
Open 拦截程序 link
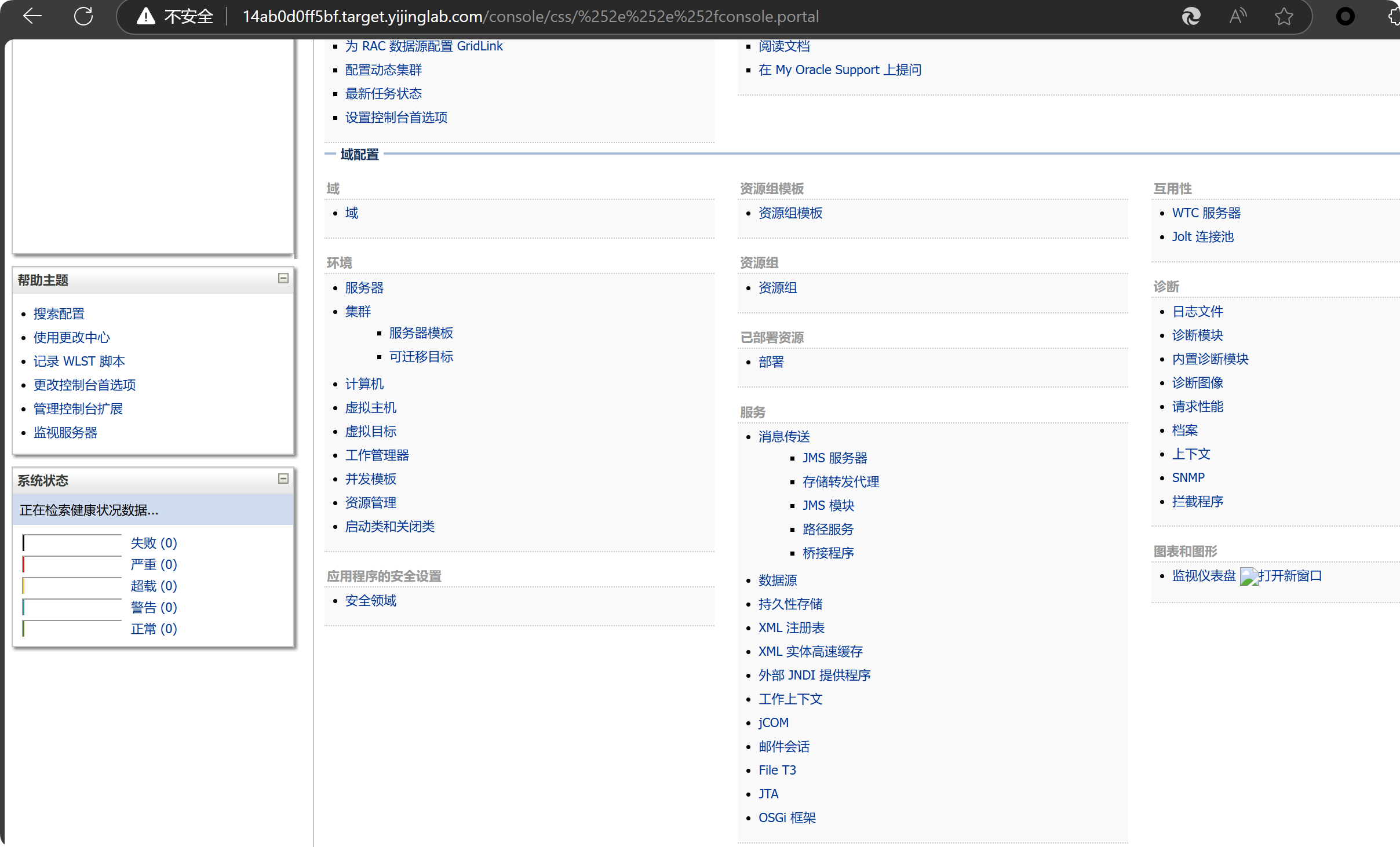tap(1197, 501)
